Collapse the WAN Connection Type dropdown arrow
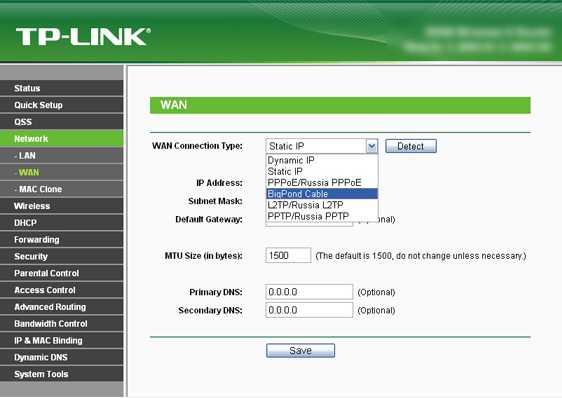This screenshot has height=398, width=562. (372, 146)
